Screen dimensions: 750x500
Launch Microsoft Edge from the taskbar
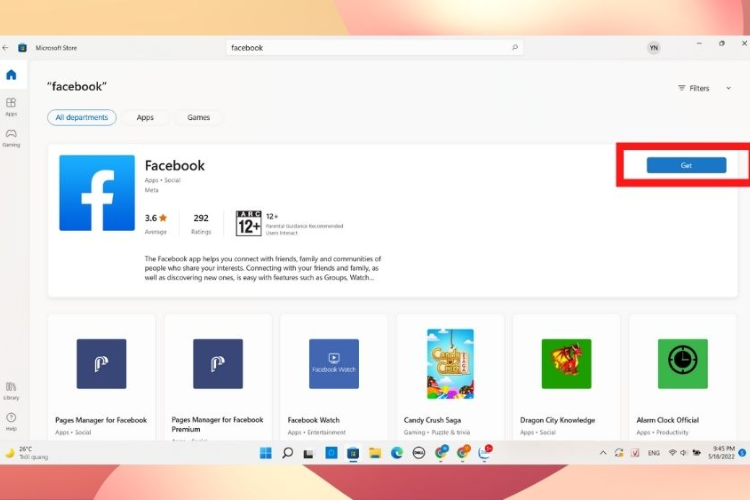397,453
